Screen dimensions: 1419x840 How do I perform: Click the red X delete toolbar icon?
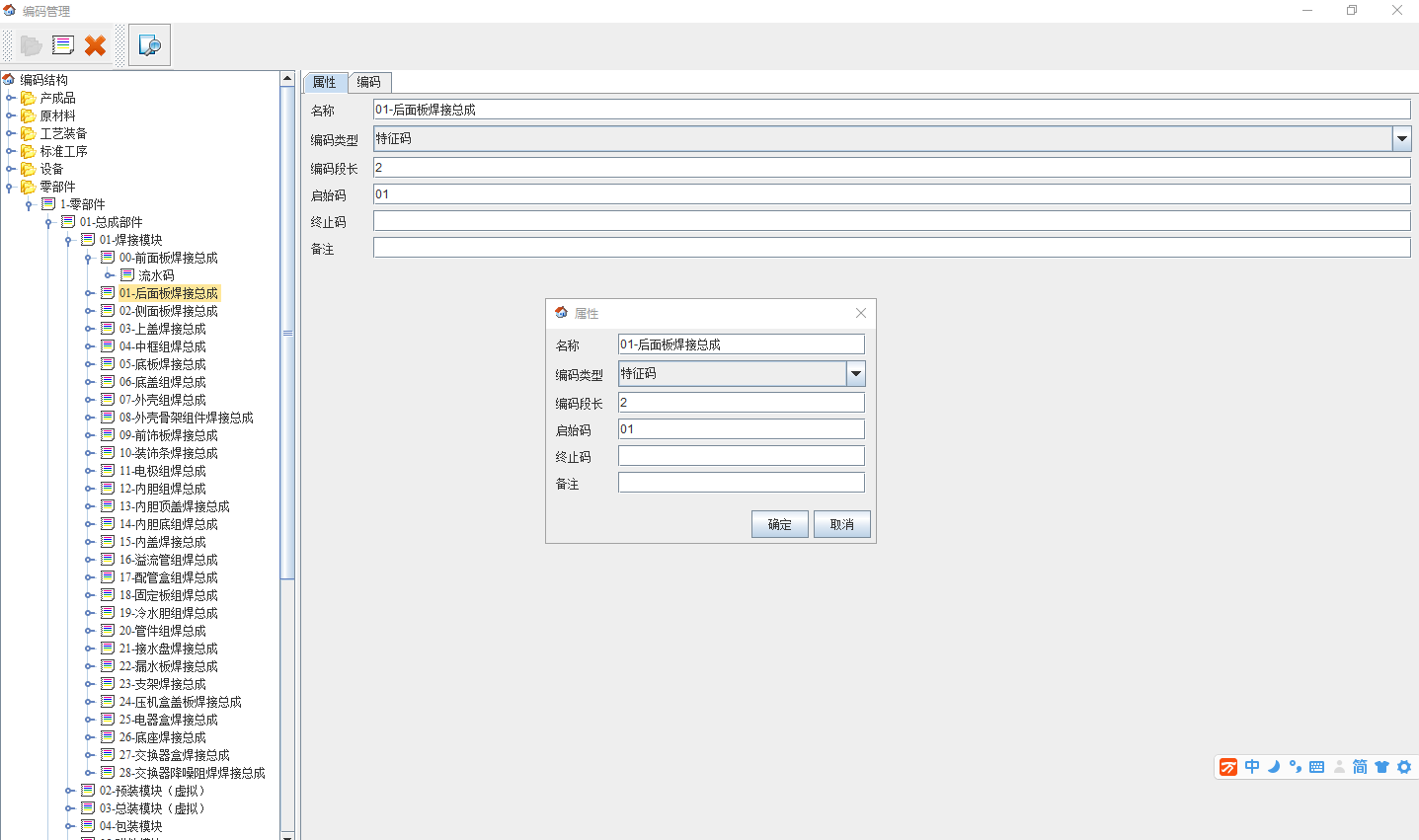95,45
